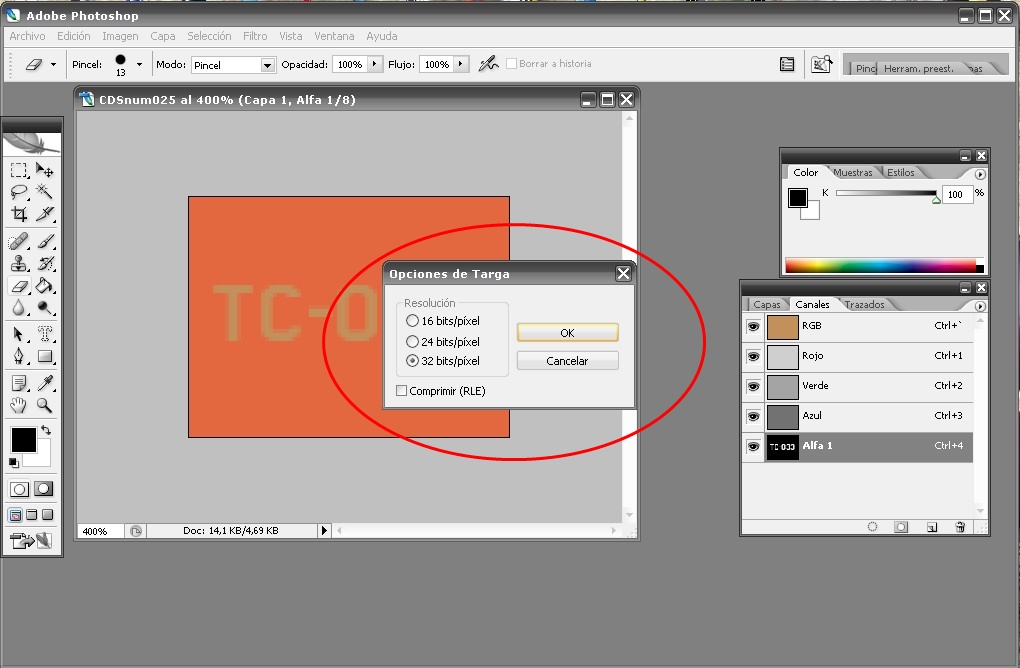
Task: Click Cancelar in Targa dialog
Action: click(567, 360)
